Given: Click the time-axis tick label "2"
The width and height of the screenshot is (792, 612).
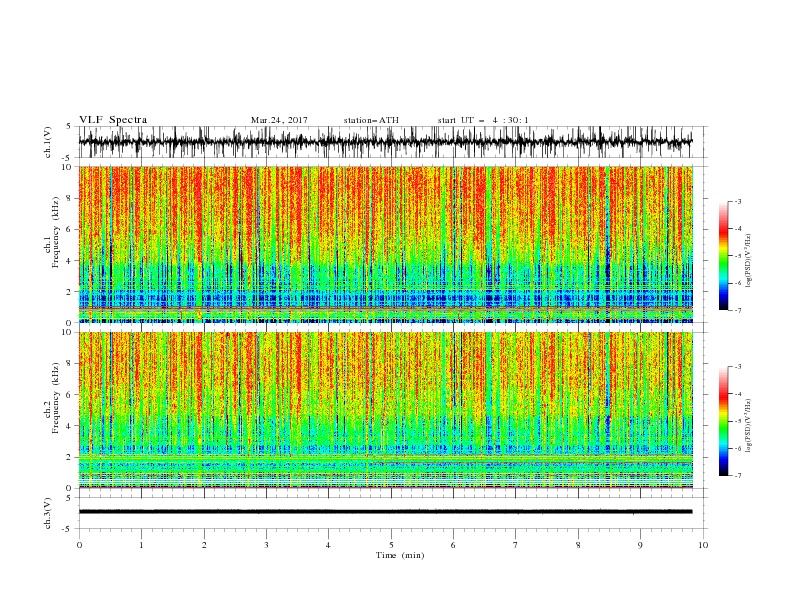Looking at the screenshot, I should point(204,545).
